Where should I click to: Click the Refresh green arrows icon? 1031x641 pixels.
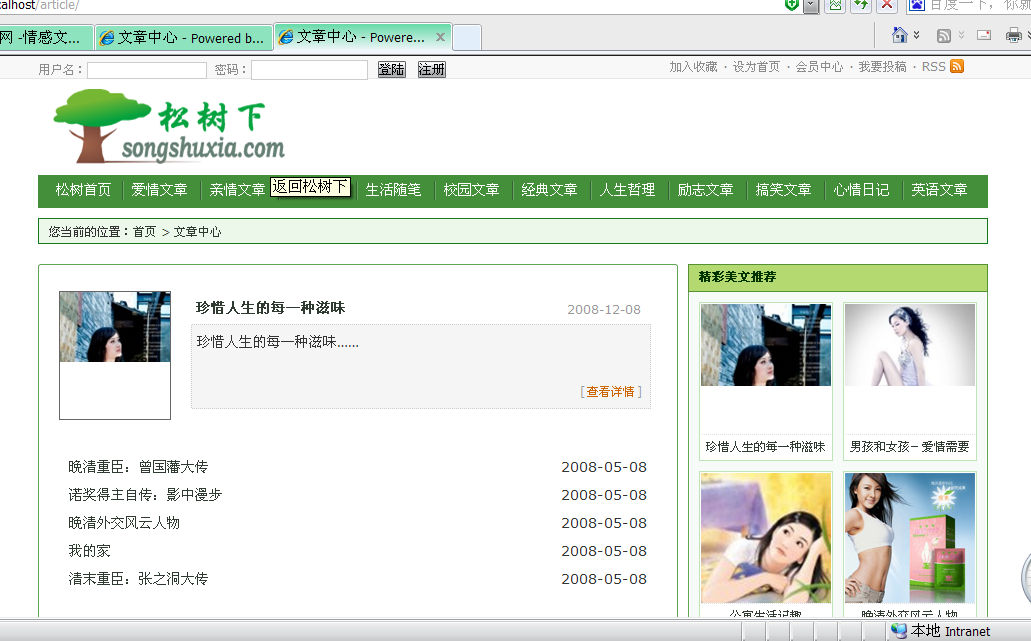tap(860, 5)
